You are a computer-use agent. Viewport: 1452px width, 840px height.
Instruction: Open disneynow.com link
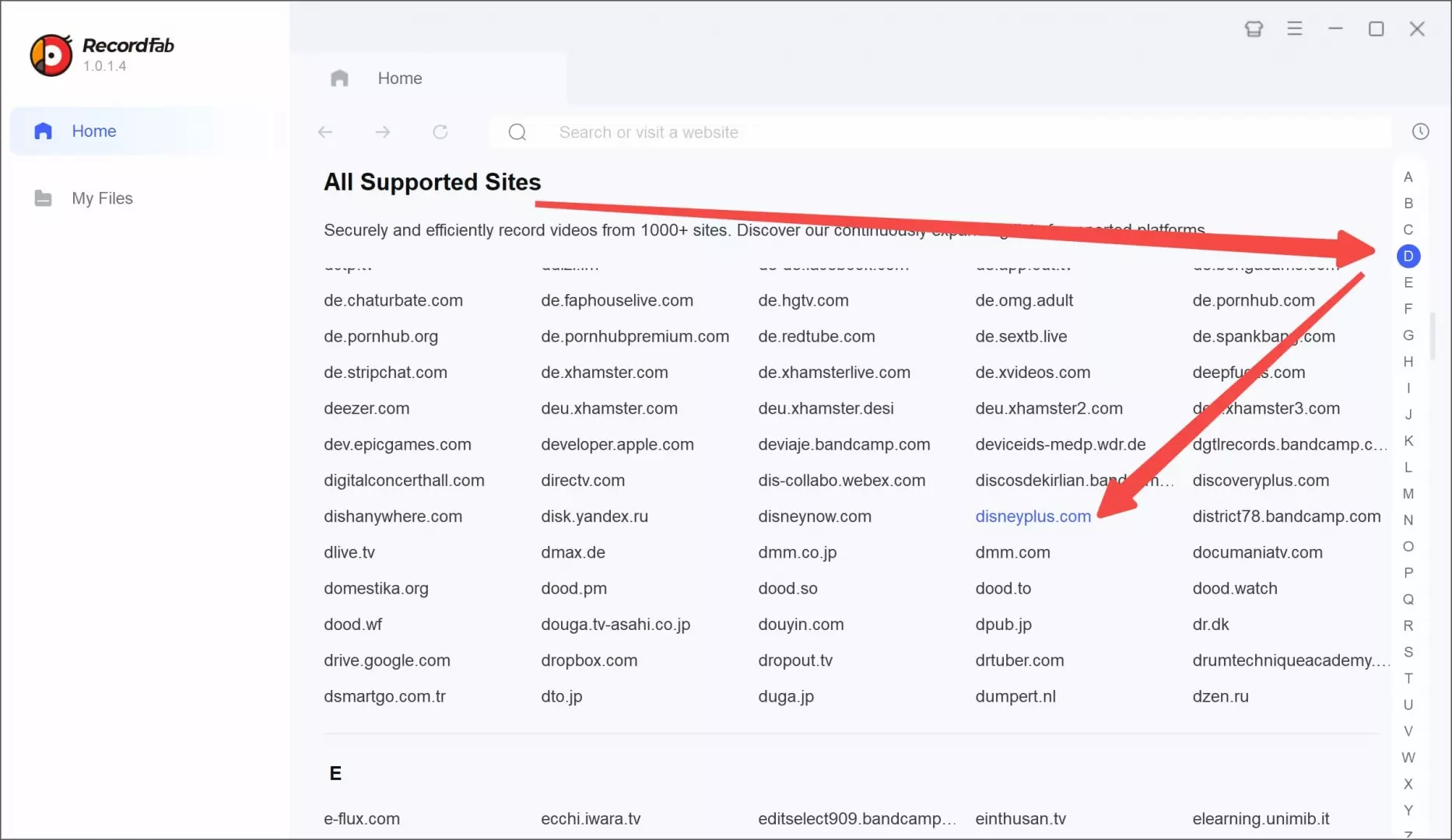pos(814,516)
